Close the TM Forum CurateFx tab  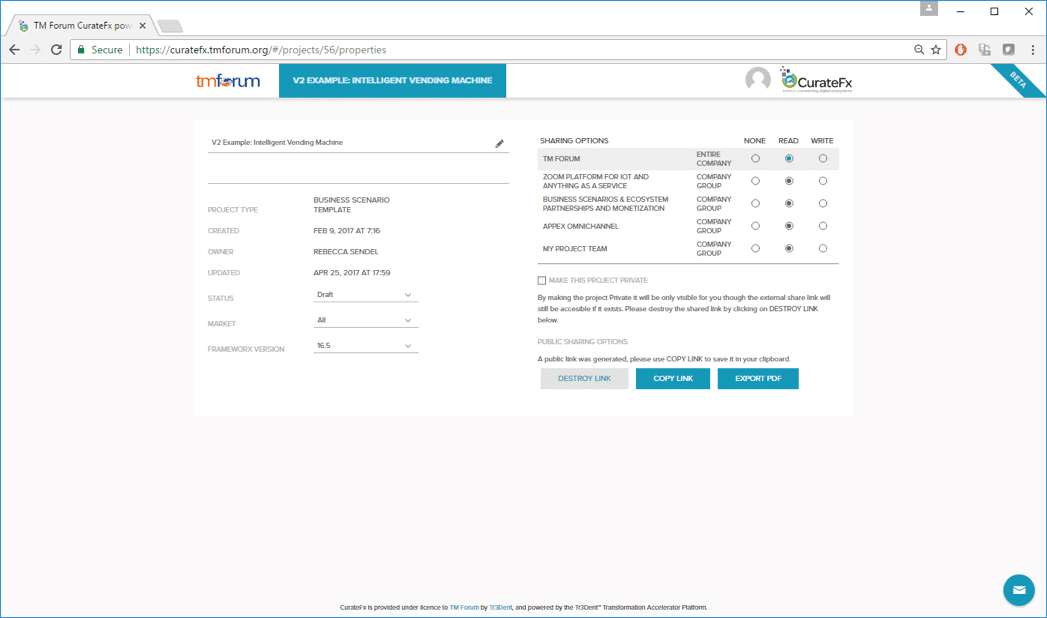[x=142, y=26]
